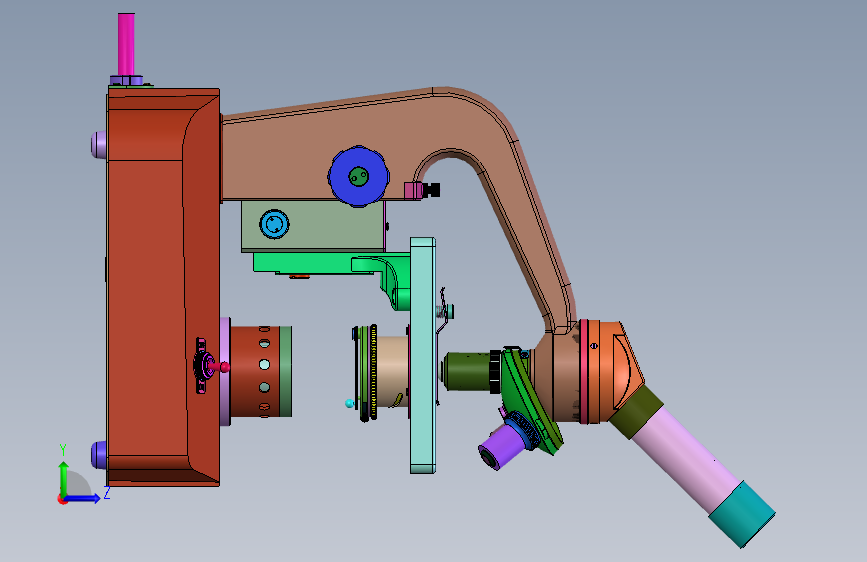Screen dimensions: 867x562
Task: Click the blue Z axis arrow of triad
Action: tap(83, 498)
